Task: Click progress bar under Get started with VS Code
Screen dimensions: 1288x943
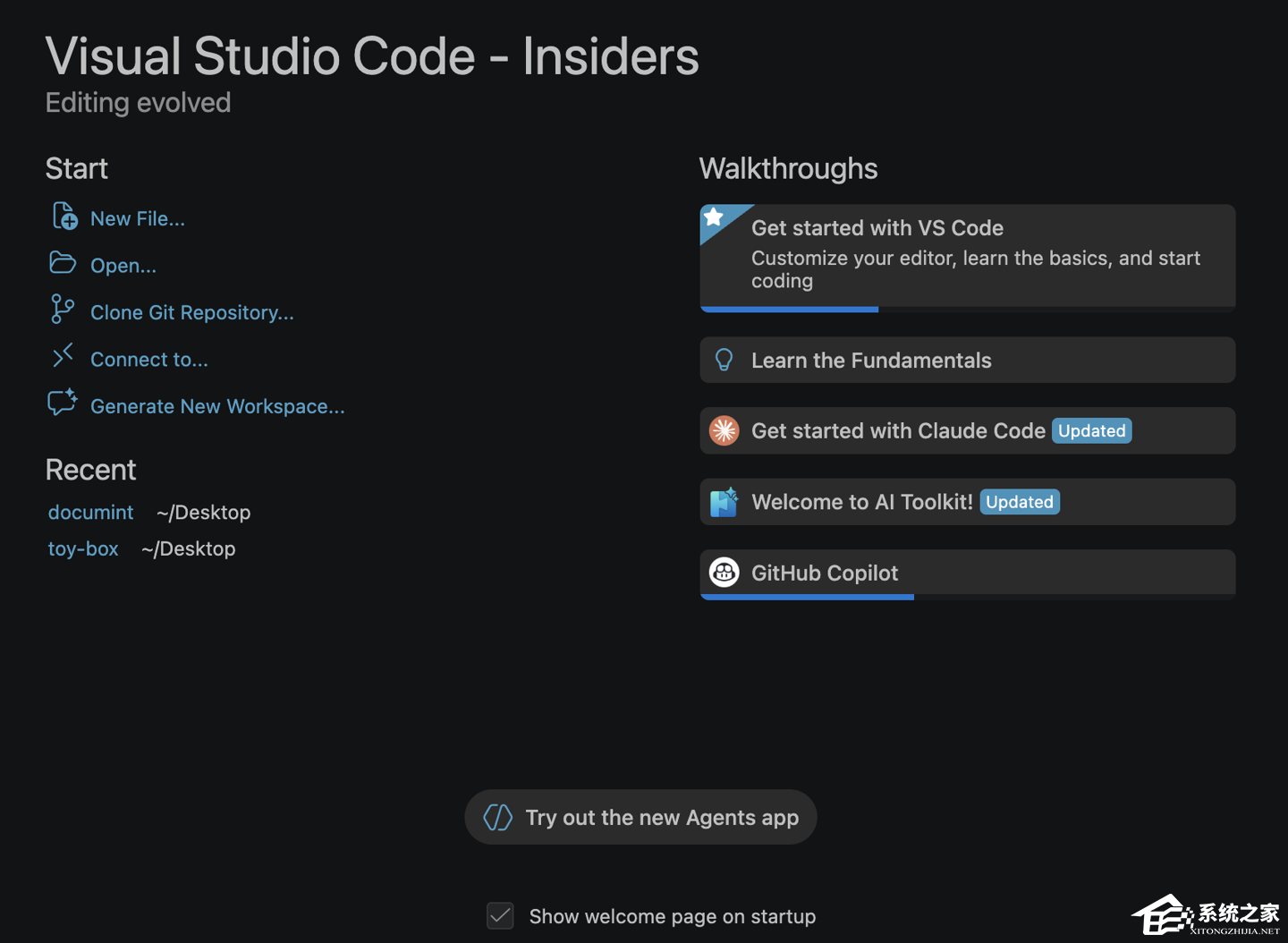Action: pos(968,310)
